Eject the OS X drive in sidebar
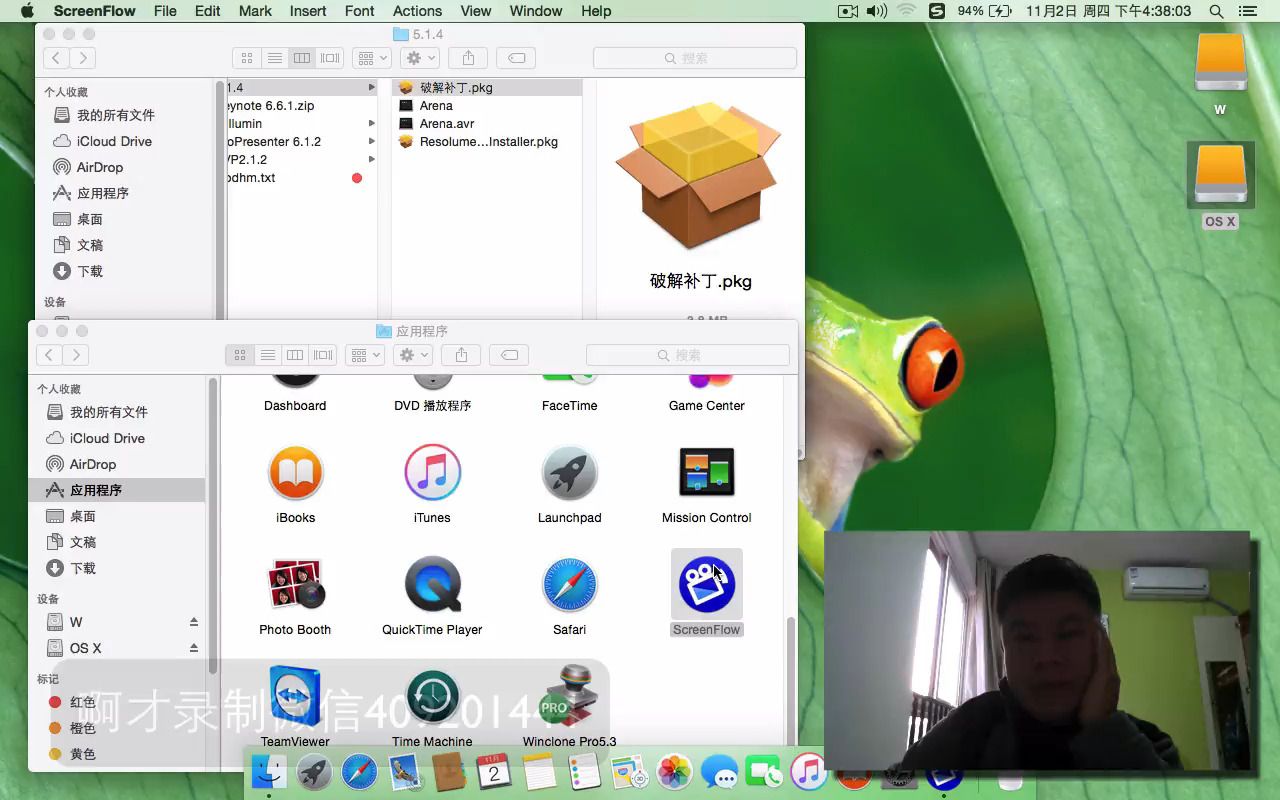 coord(194,648)
